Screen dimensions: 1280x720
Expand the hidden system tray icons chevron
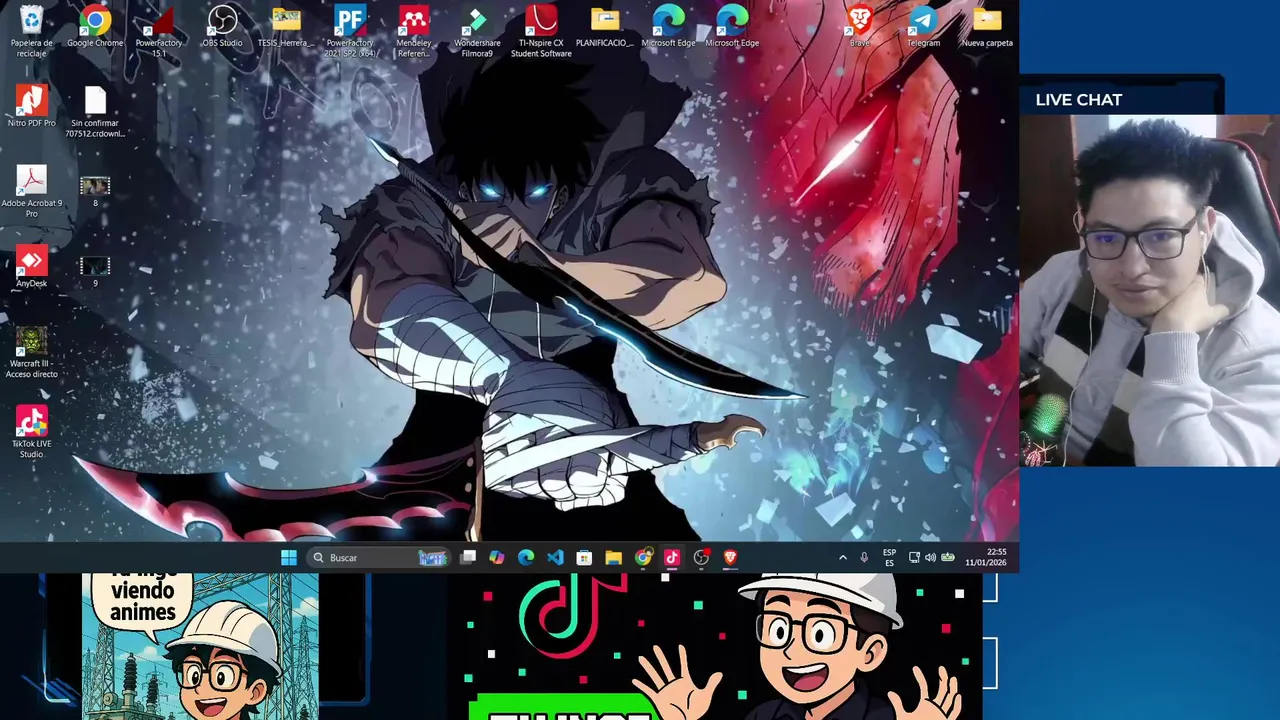pyautogui.click(x=843, y=558)
